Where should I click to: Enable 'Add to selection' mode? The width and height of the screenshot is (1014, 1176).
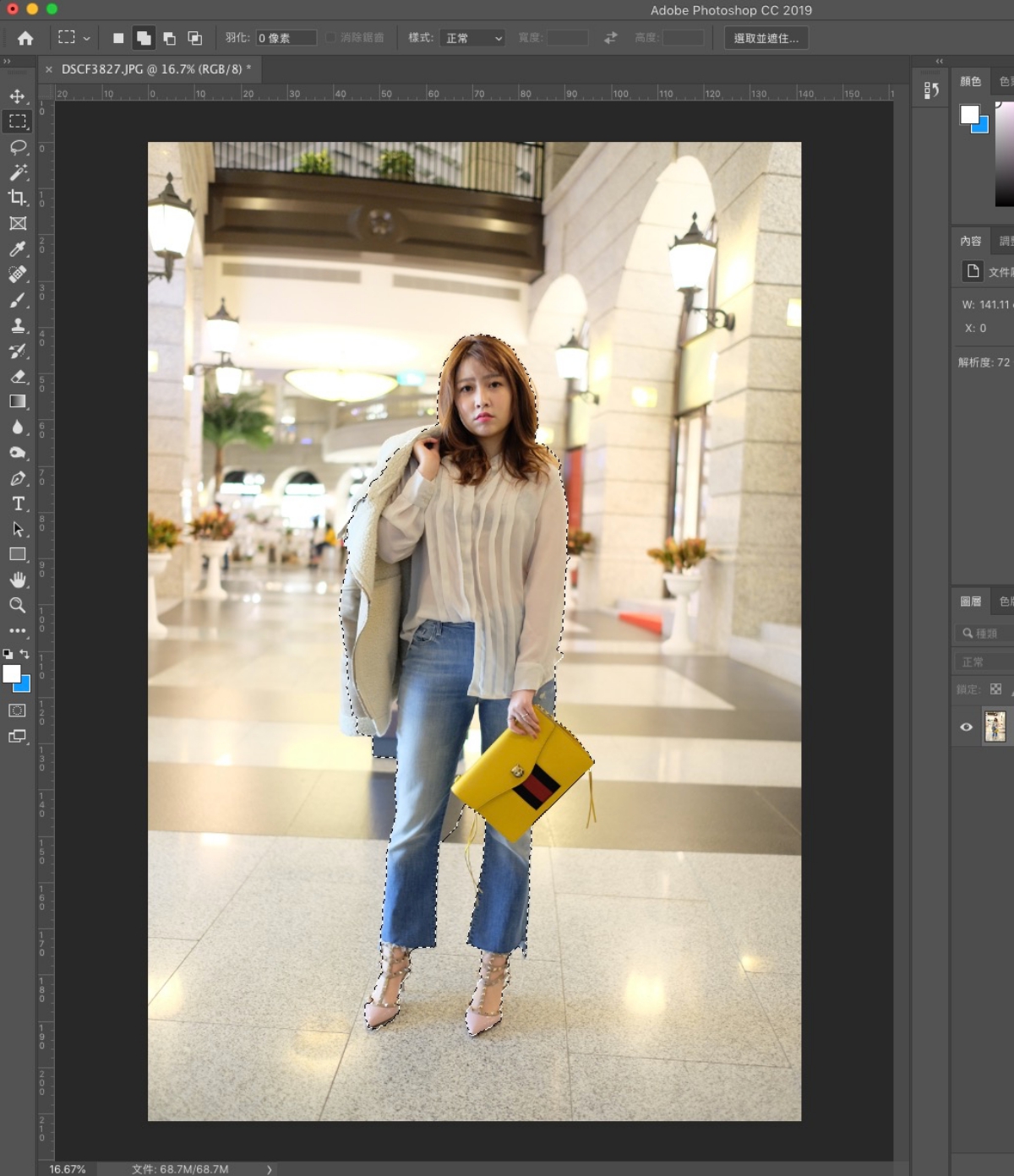tap(144, 38)
